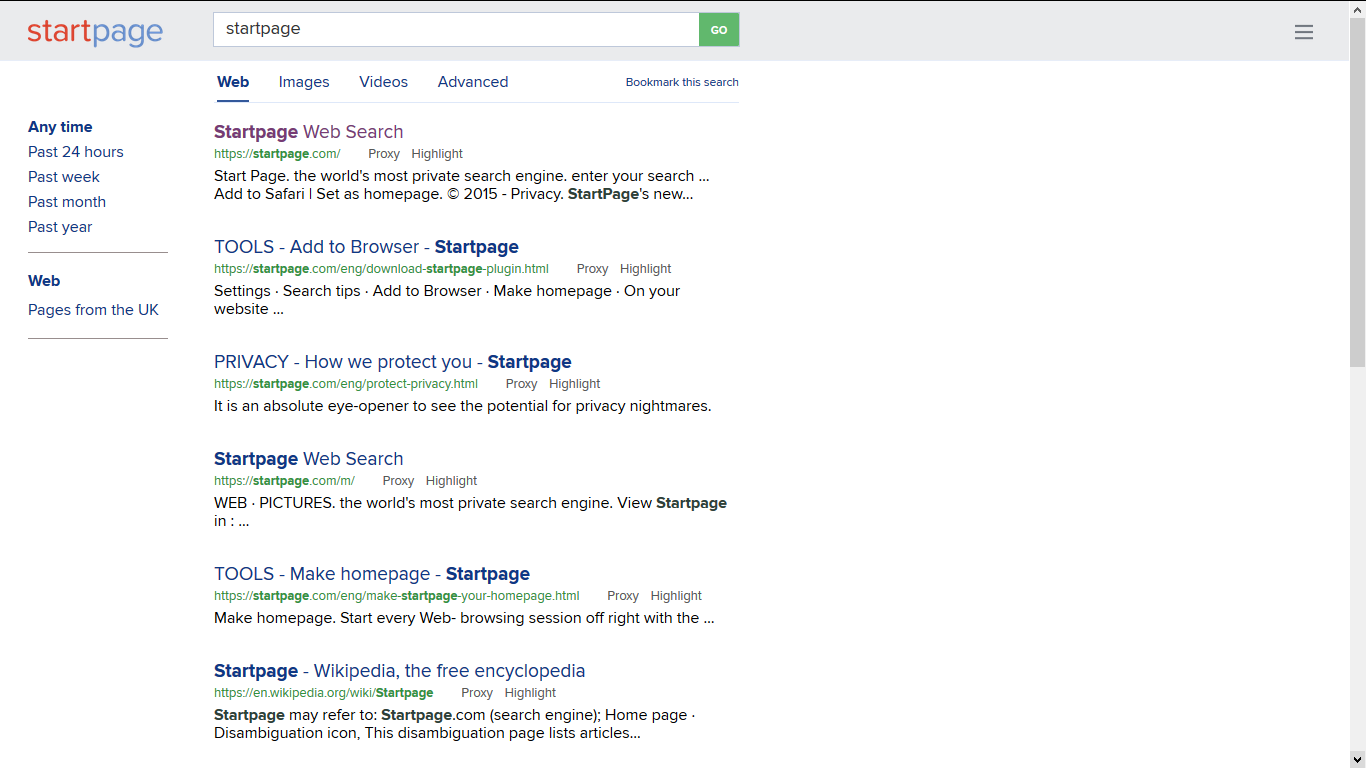Switch to the Web tab
Viewport: 1366px width, 768px height.
[233, 82]
